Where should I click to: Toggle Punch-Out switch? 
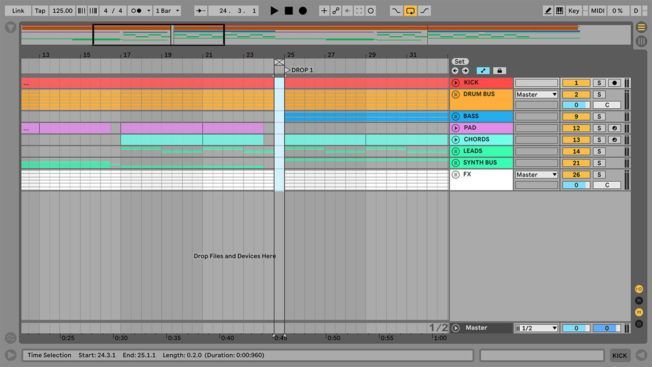[x=424, y=11]
